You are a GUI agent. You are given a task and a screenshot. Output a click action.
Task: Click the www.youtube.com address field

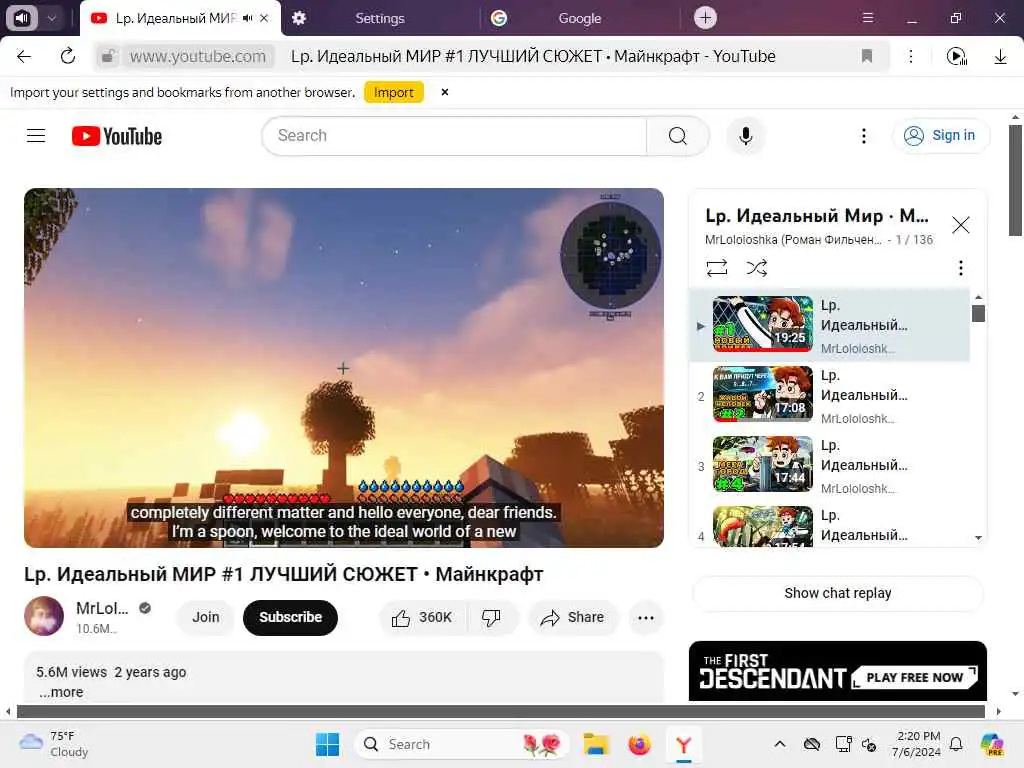click(x=198, y=56)
